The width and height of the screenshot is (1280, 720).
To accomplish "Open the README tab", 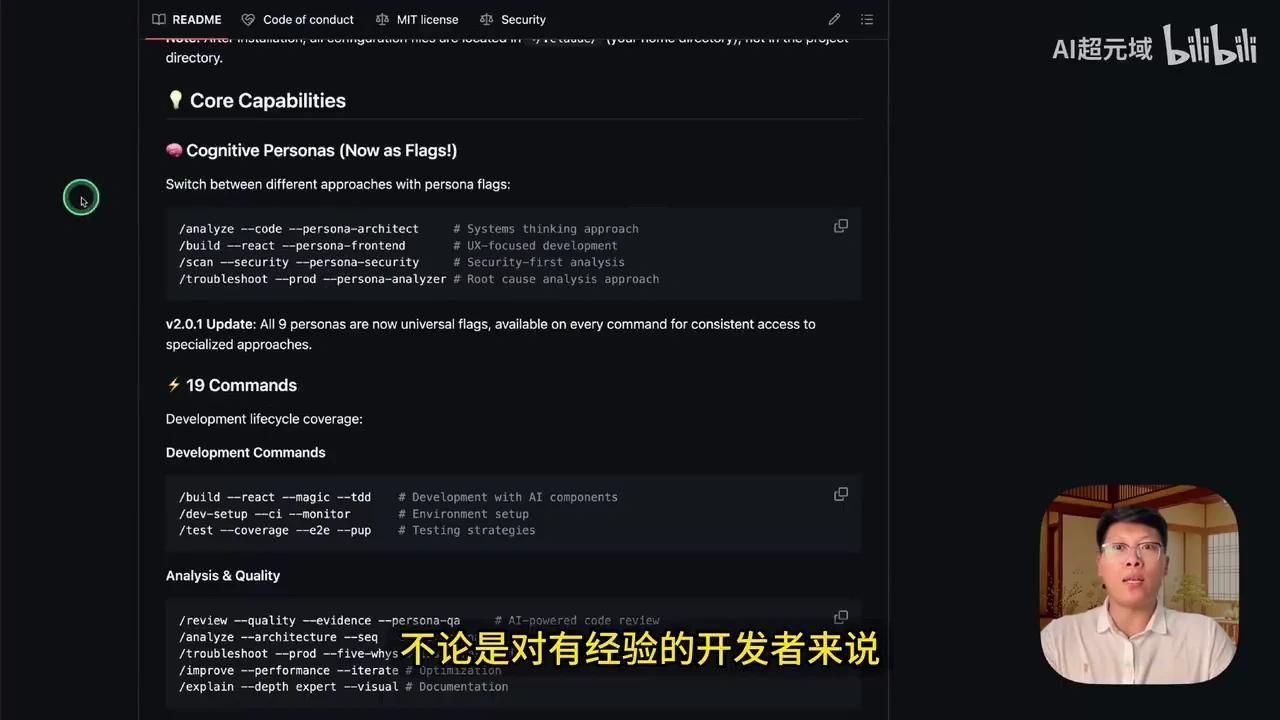I will tap(197, 19).
